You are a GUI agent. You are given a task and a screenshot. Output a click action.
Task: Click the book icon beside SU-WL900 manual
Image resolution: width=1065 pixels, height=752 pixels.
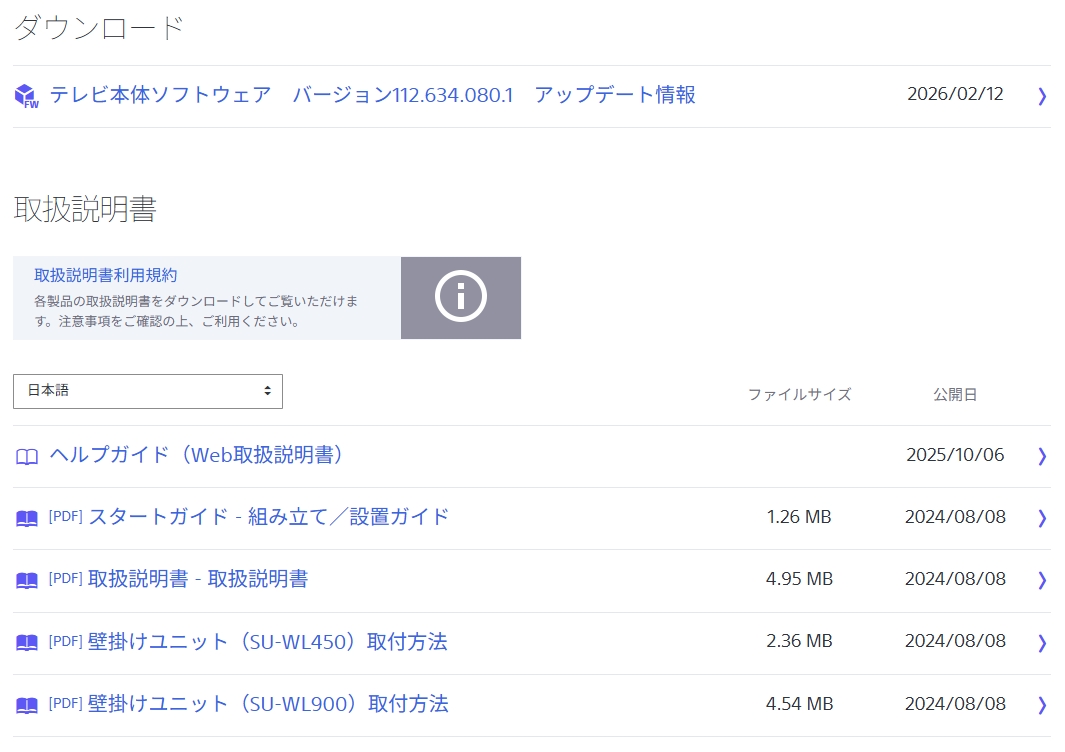pos(27,705)
